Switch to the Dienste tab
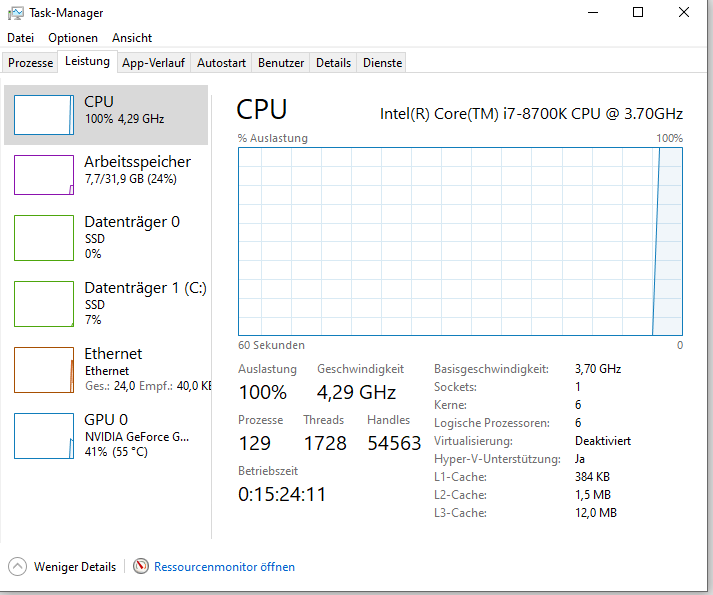This screenshot has height=595, width=713. [382, 63]
